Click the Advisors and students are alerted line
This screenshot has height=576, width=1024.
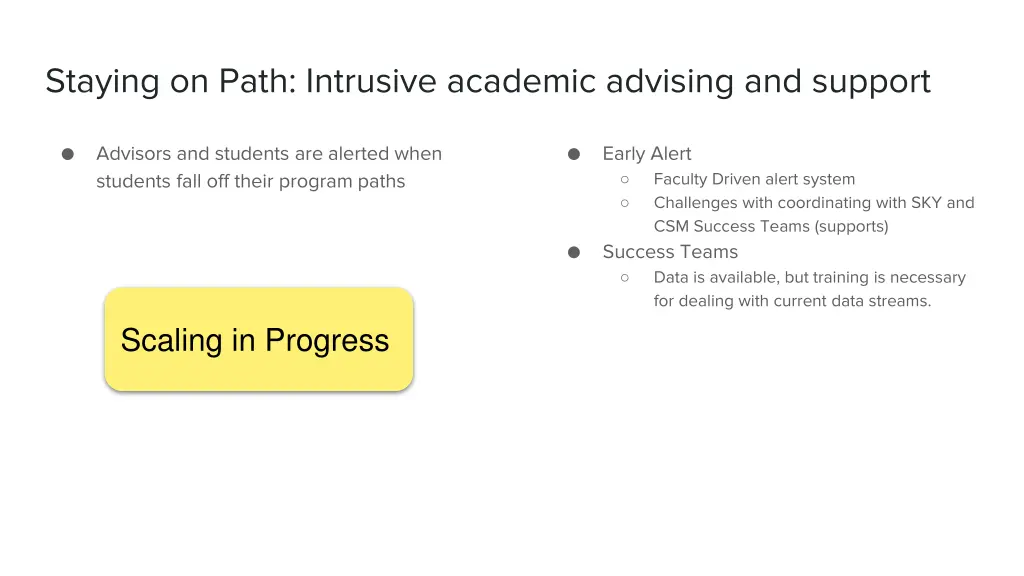269,154
